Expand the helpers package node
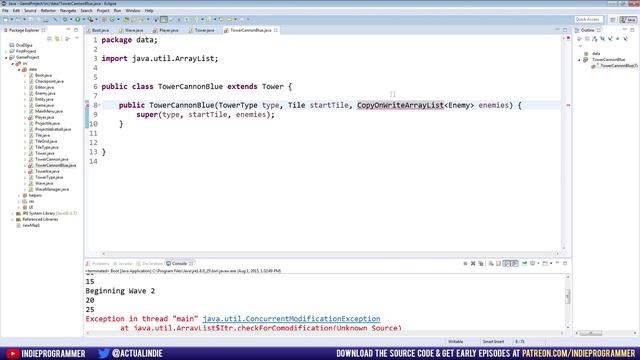This screenshot has width=640, height=360. coord(19,196)
